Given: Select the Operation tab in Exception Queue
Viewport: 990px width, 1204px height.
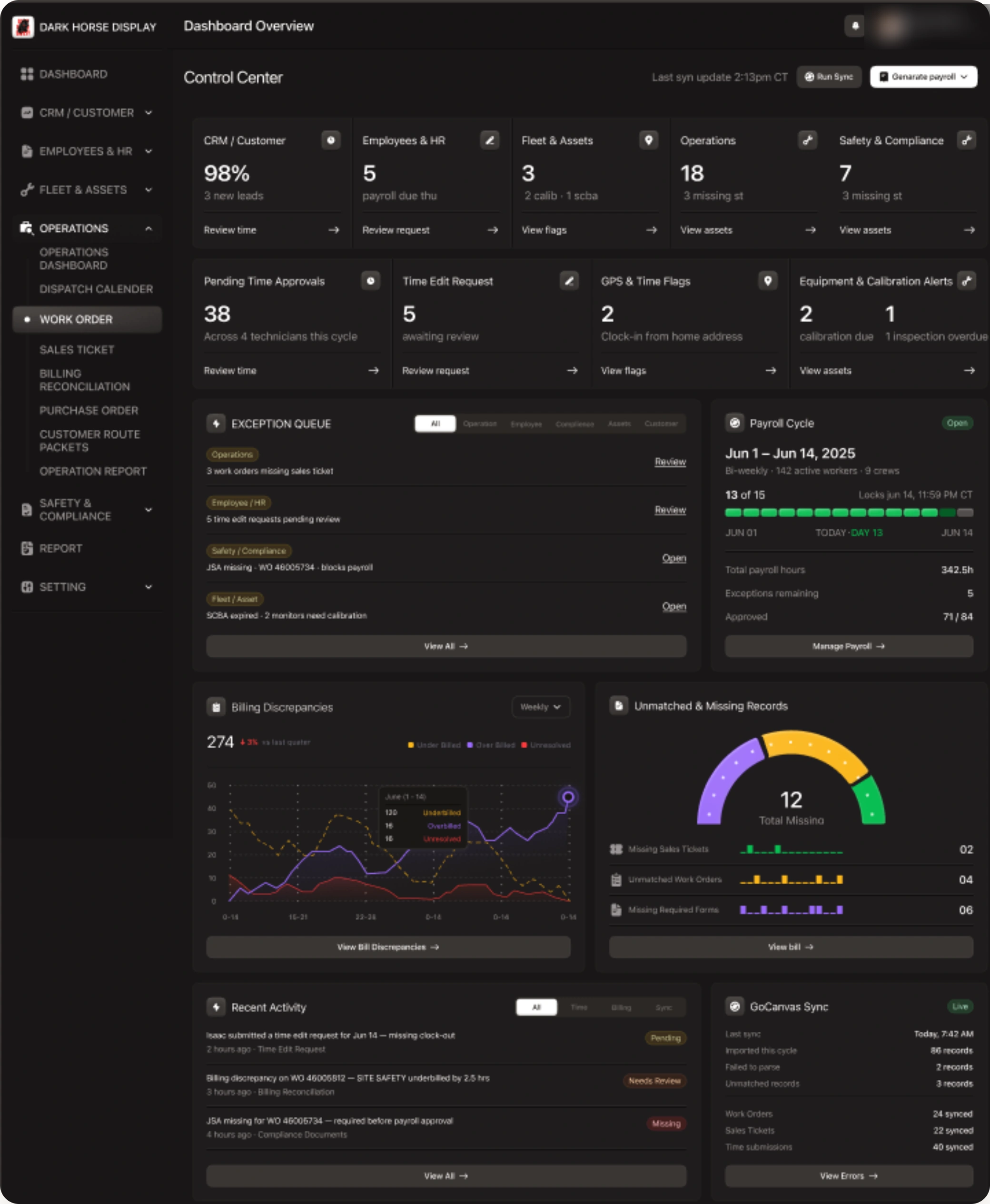Looking at the screenshot, I should click(480, 424).
